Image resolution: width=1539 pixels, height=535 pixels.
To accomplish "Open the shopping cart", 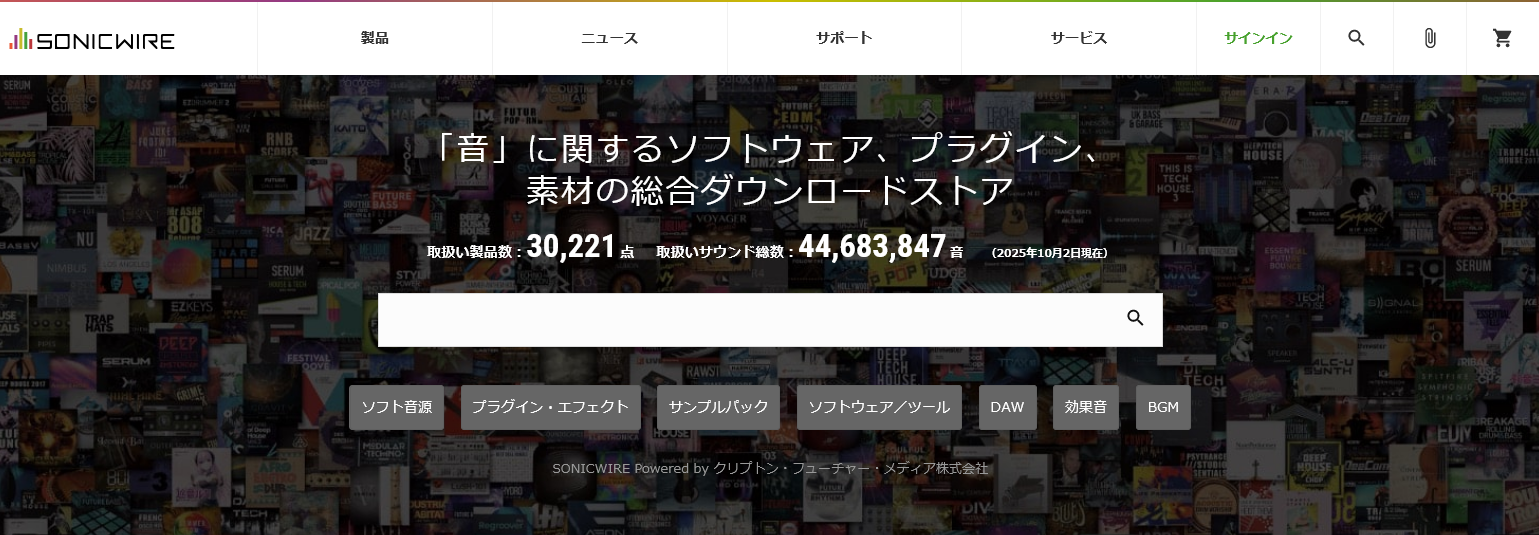I will pyautogui.click(x=1502, y=38).
